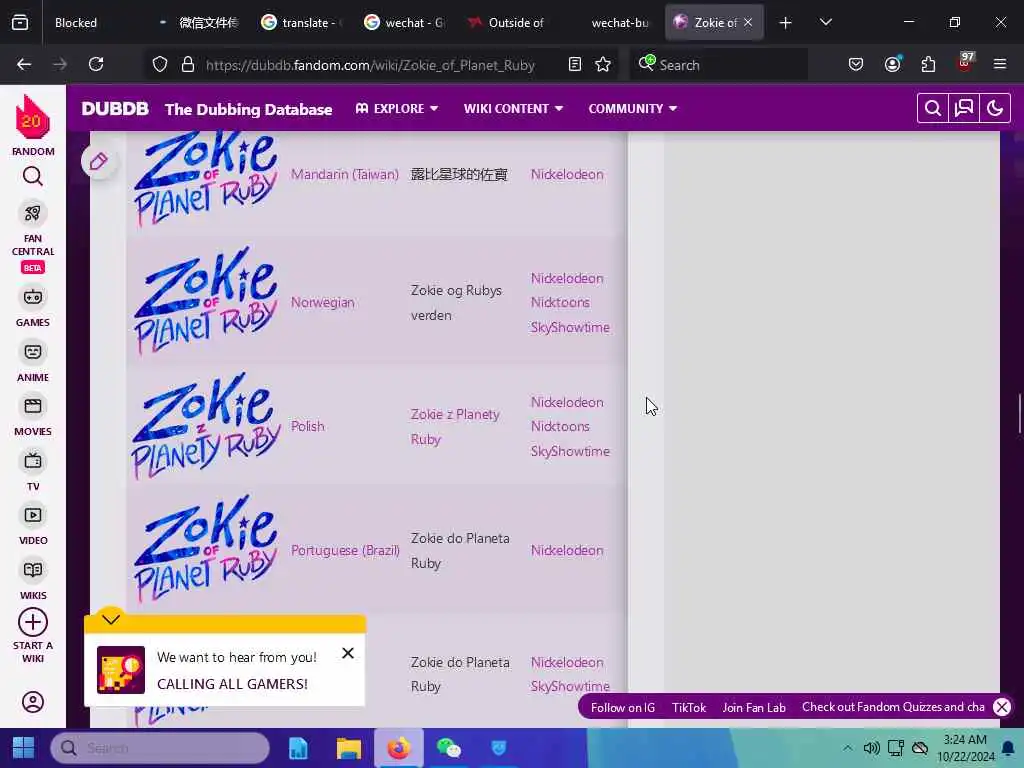This screenshot has height=768, width=1024.
Task: Open the list all tabs chevron
Action: click(x=825, y=23)
